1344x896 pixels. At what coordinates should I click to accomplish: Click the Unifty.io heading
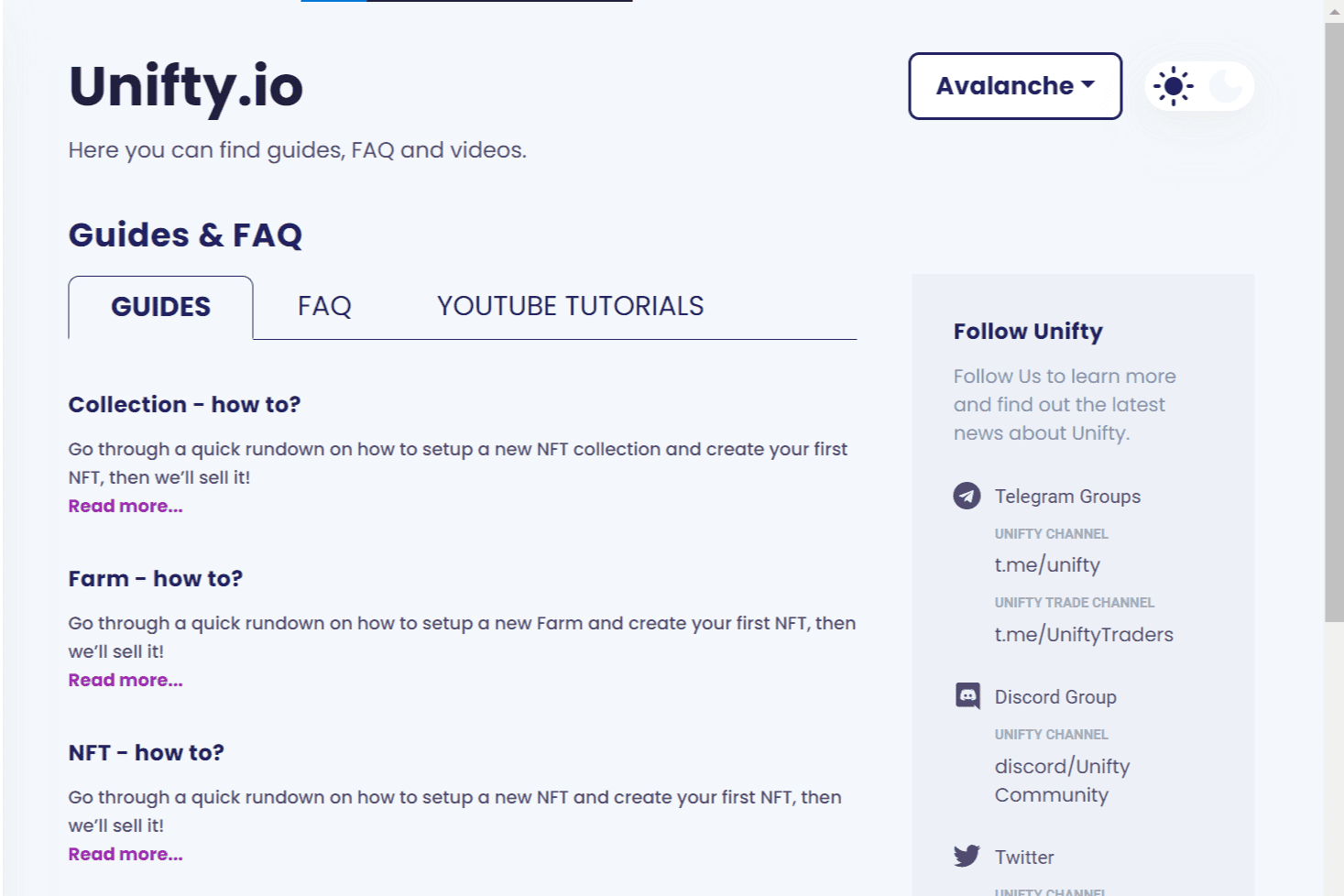(x=185, y=86)
